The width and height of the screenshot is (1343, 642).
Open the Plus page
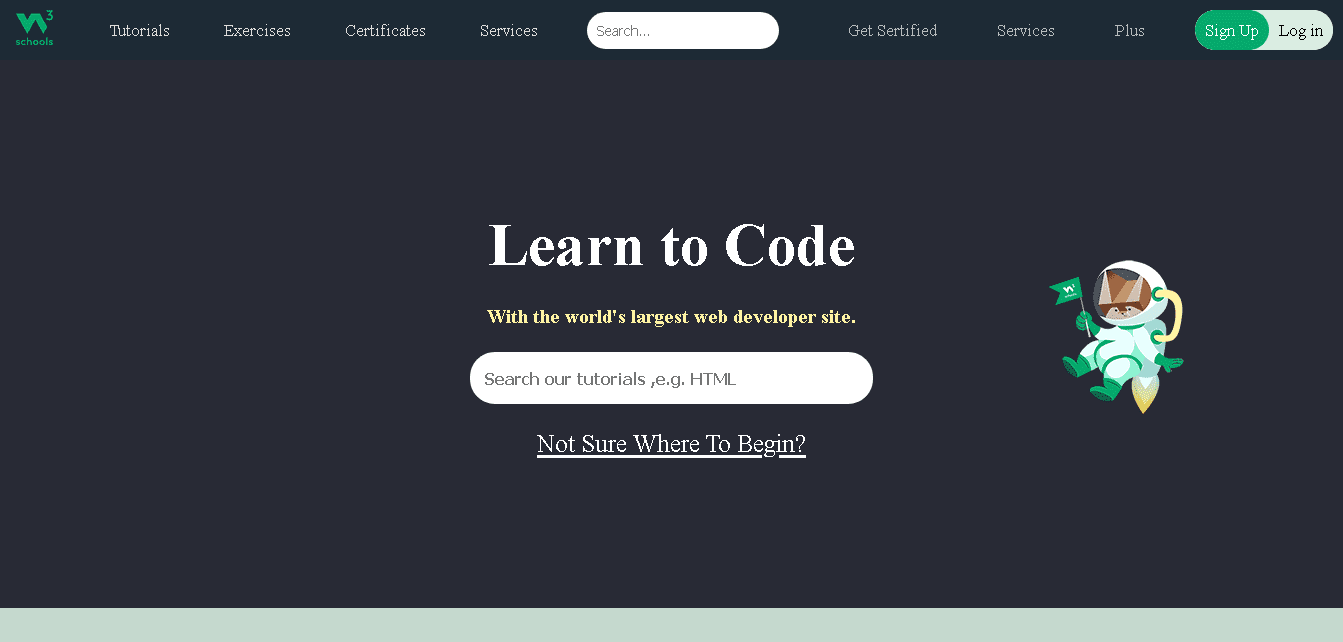(1129, 31)
